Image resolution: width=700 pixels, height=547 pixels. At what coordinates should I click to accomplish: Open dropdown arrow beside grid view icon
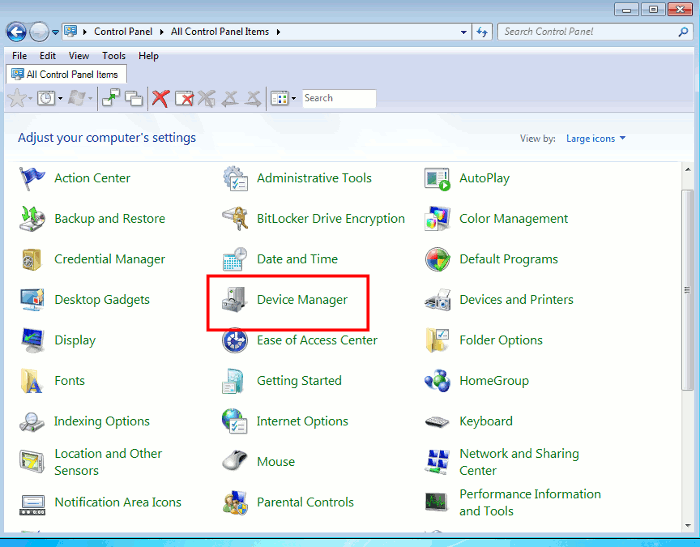pyautogui.click(x=294, y=98)
